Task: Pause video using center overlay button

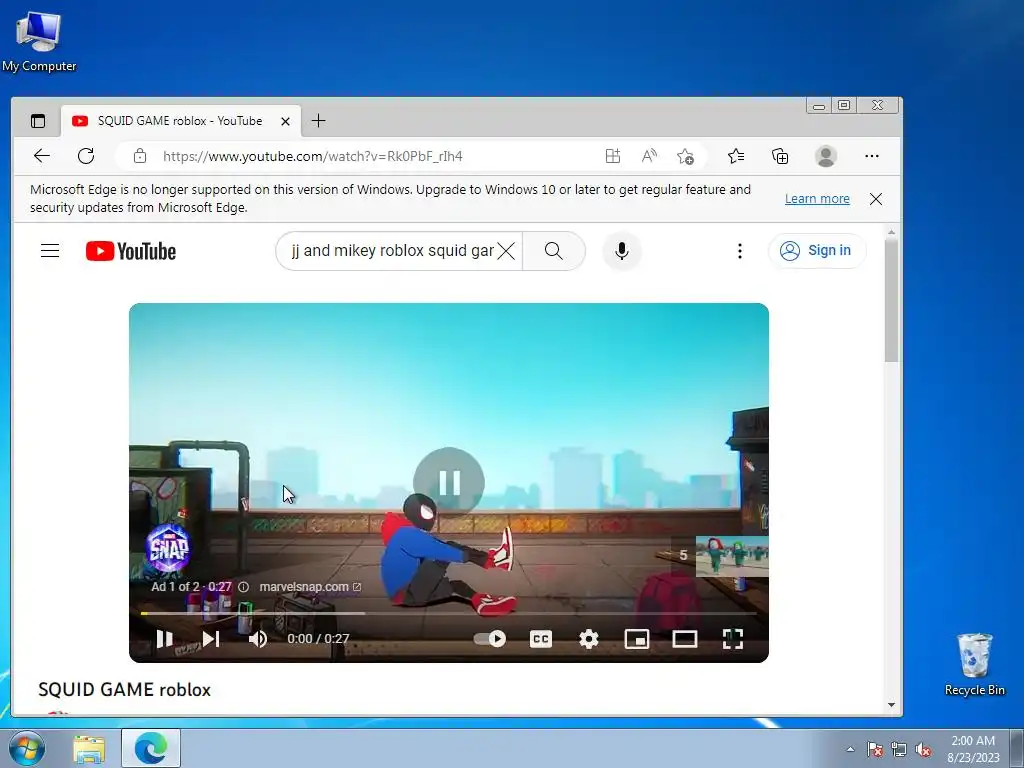Action: [449, 483]
